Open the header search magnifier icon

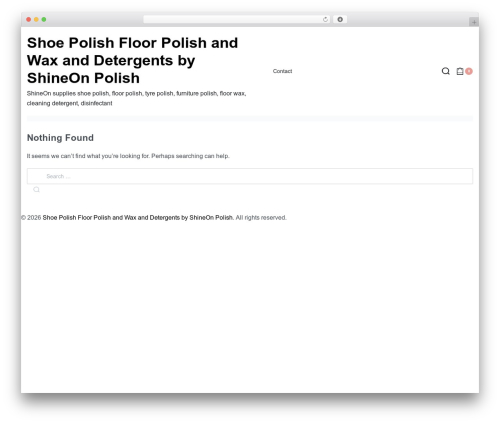pyautogui.click(x=445, y=71)
